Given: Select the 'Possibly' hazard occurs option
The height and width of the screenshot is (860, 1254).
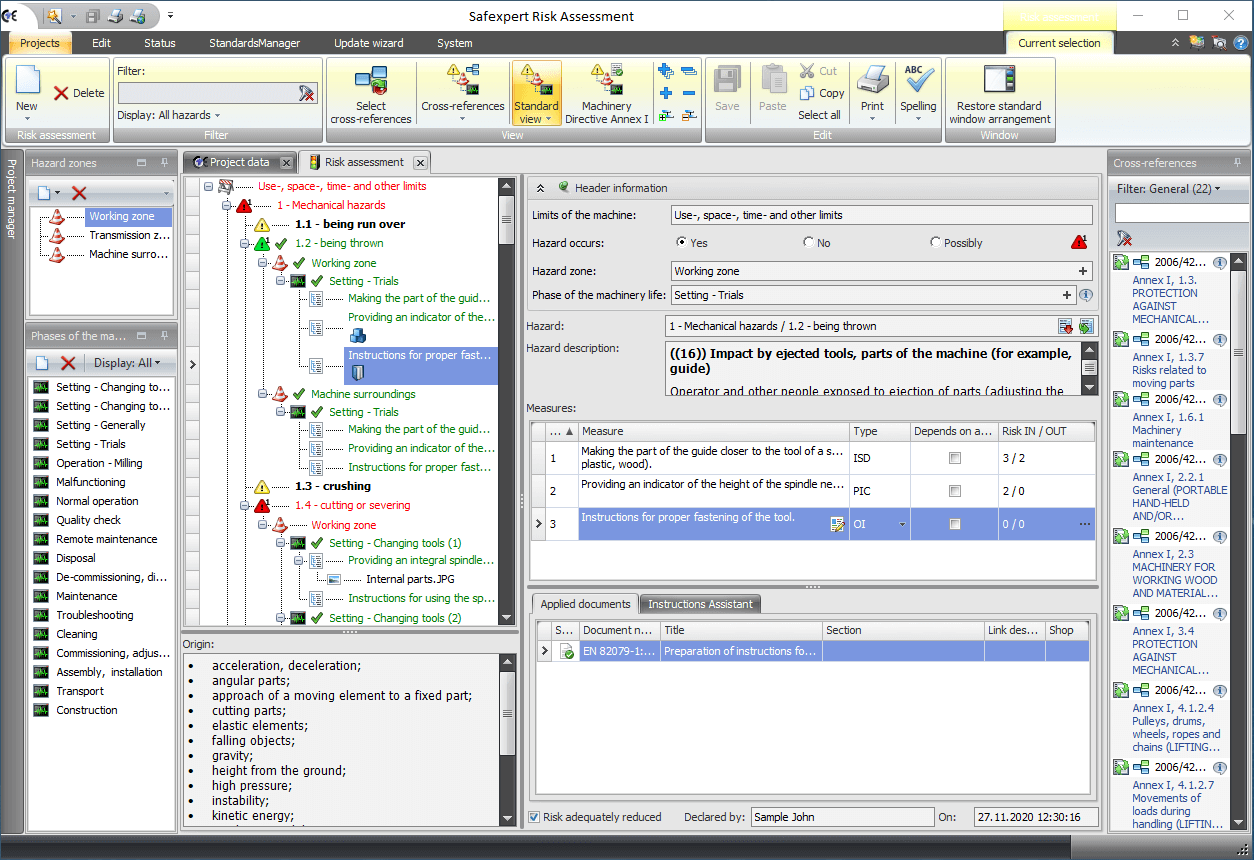Looking at the screenshot, I should pyautogui.click(x=935, y=242).
